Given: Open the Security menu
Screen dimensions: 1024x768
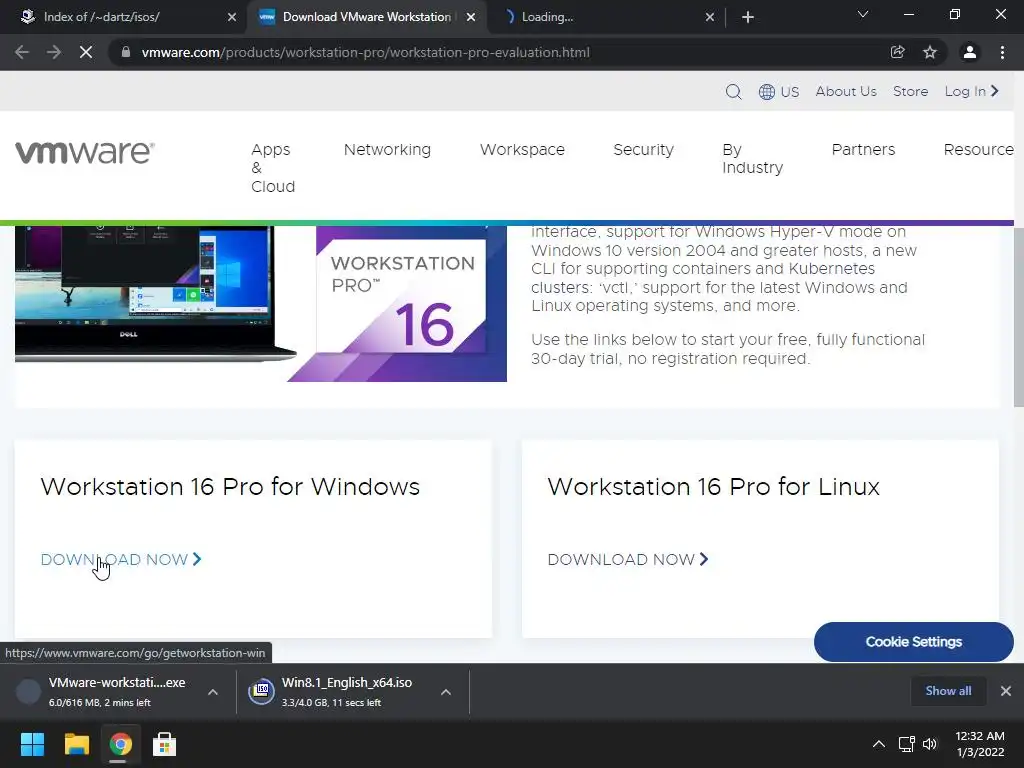Looking at the screenshot, I should click(x=643, y=150).
